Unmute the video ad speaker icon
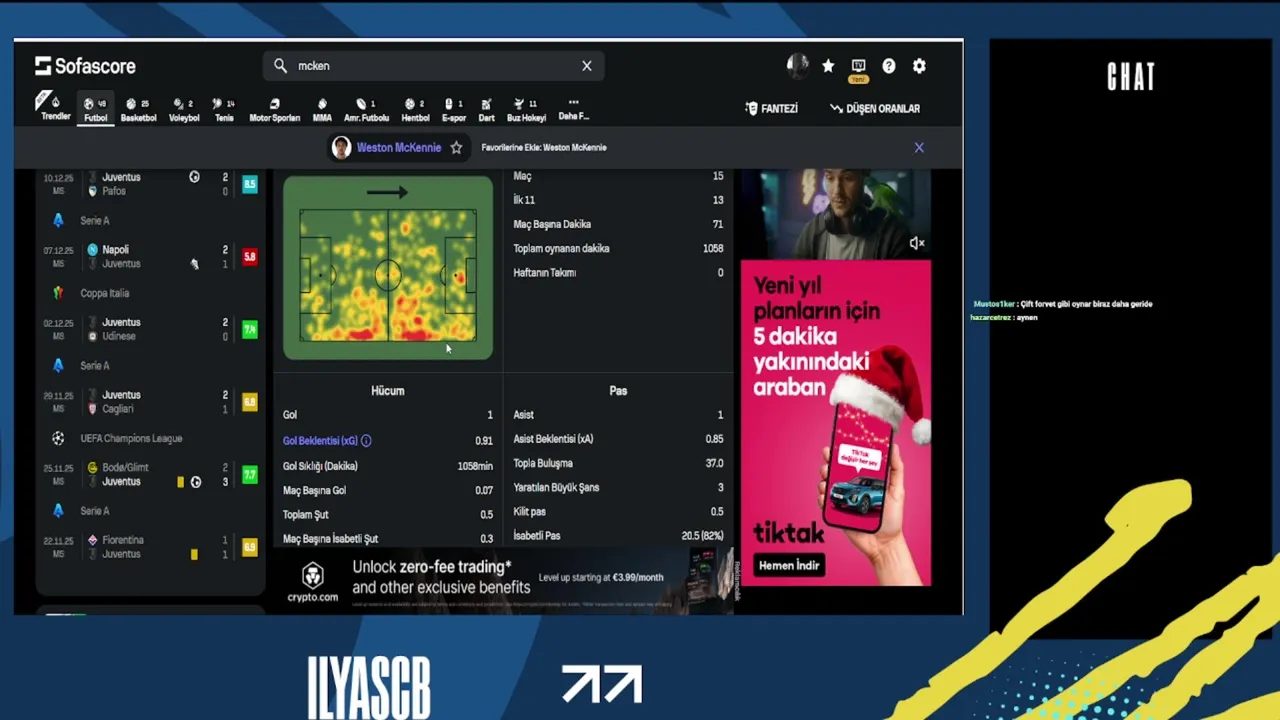The height and width of the screenshot is (720, 1280). coord(917,243)
